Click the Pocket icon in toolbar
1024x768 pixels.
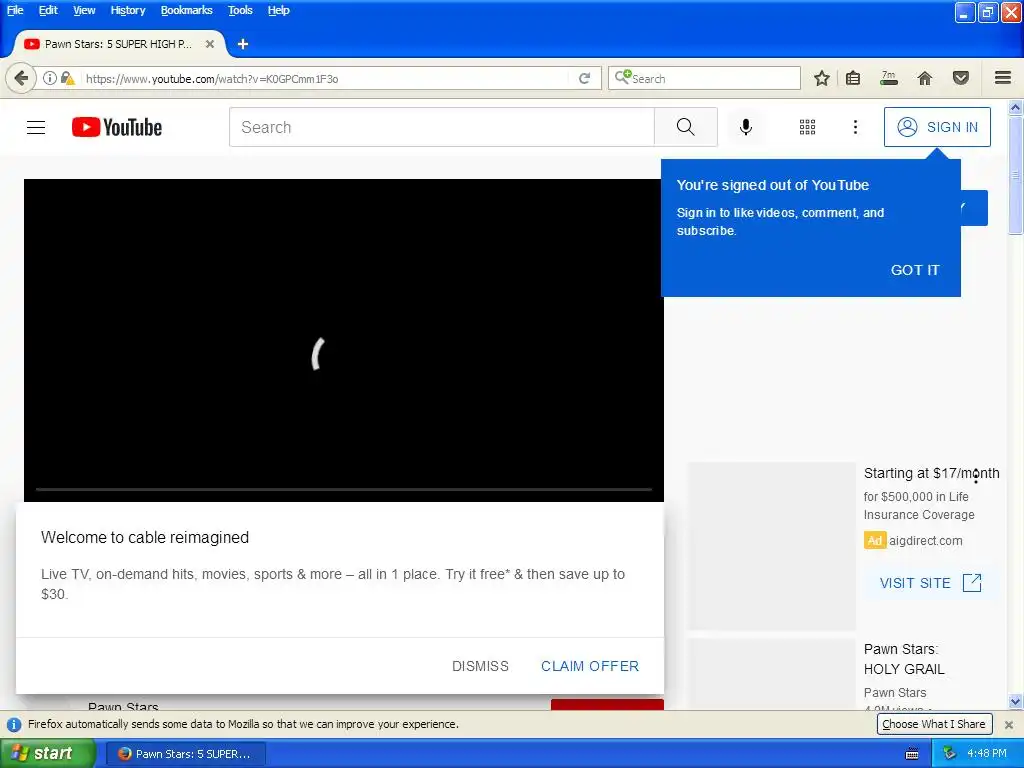(961, 78)
